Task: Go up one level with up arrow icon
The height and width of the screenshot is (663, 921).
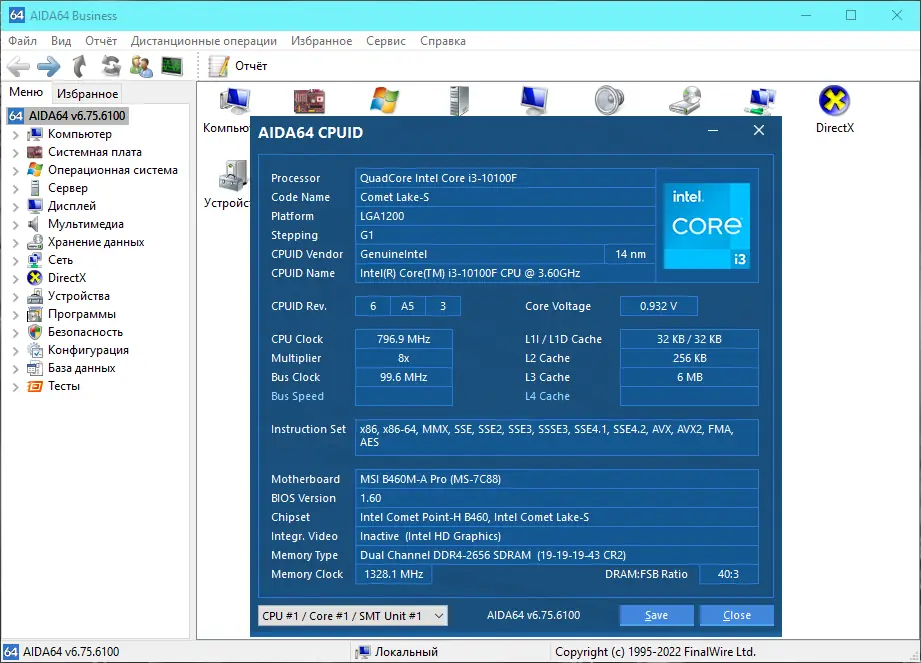Action: 80,66
